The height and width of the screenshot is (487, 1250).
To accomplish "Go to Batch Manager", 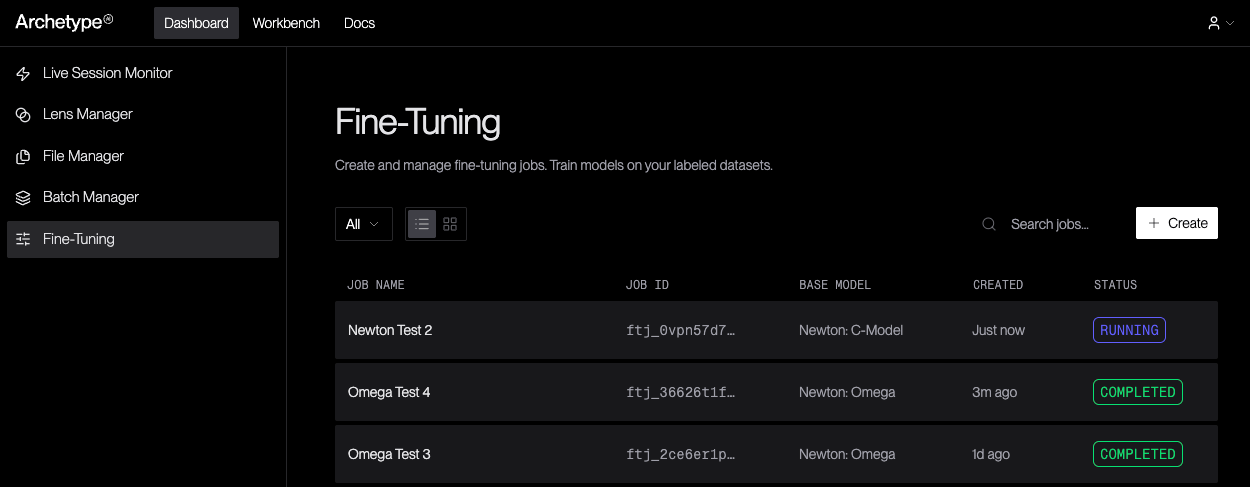I will (x=143, y=198).
